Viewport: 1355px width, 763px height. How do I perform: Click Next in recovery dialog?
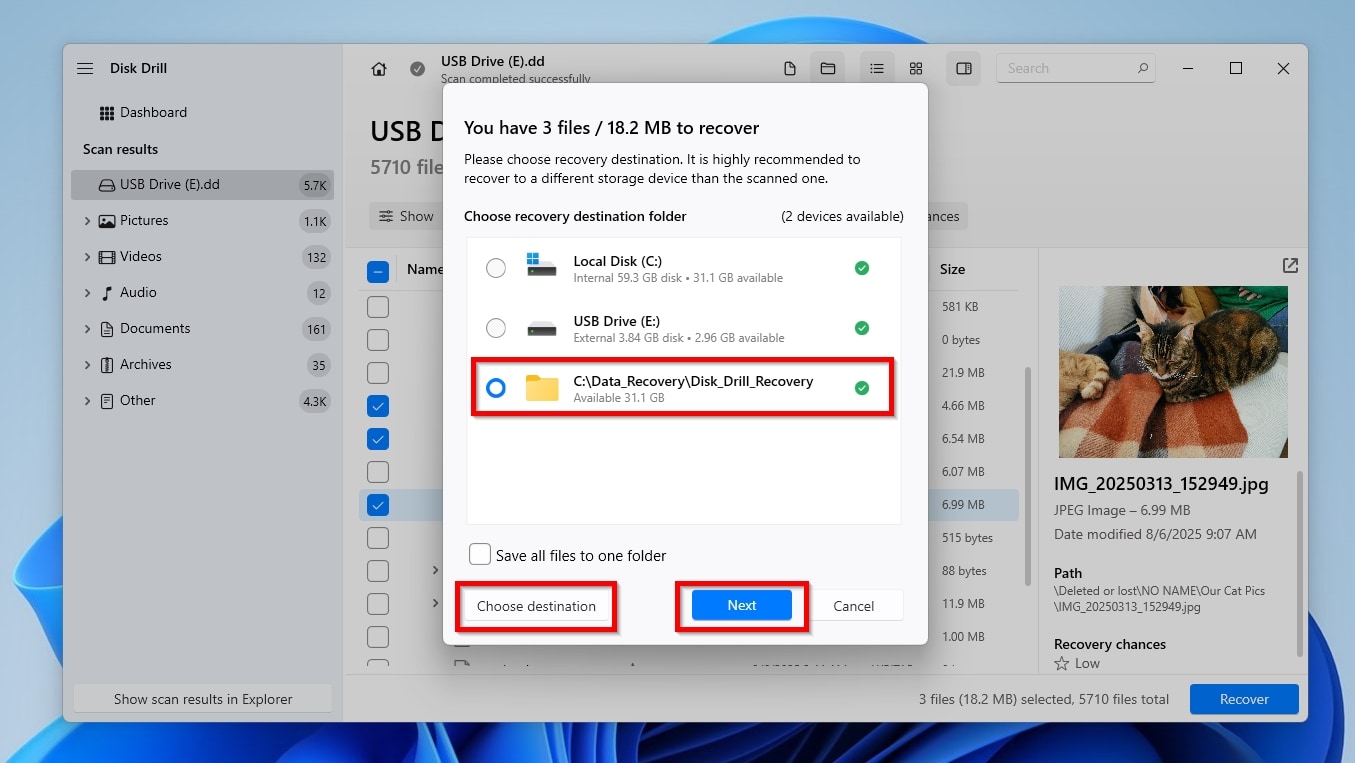coord(742,606)
